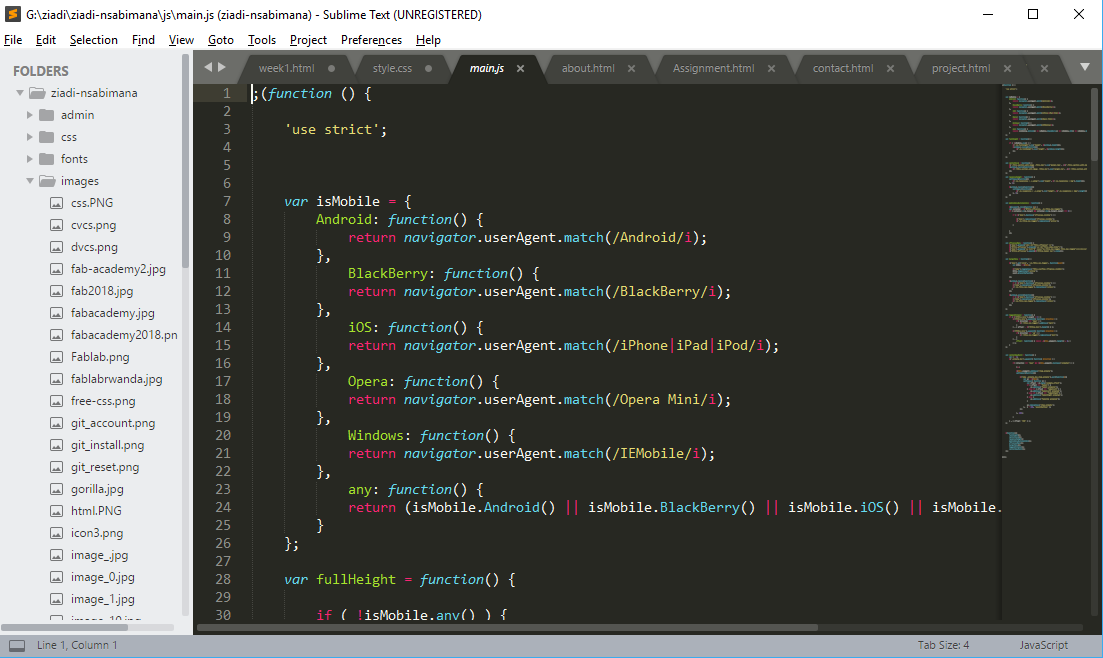Open the Selection menu
Image resolution: width=1103 pixels, height=658 pixels.
click(x=94, y=40)
